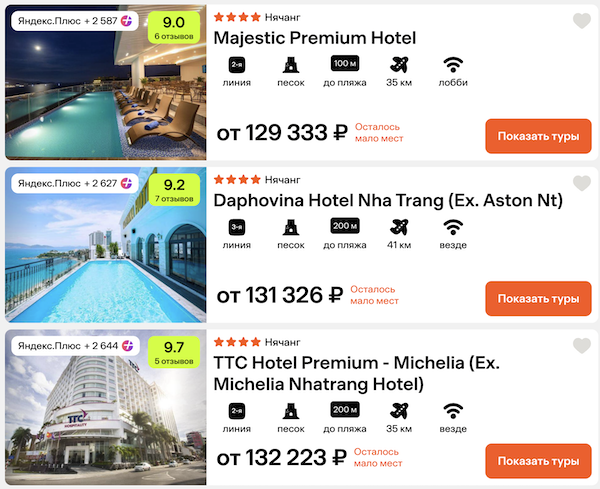Click the sand beach icon for Majestic Premium

291,65
